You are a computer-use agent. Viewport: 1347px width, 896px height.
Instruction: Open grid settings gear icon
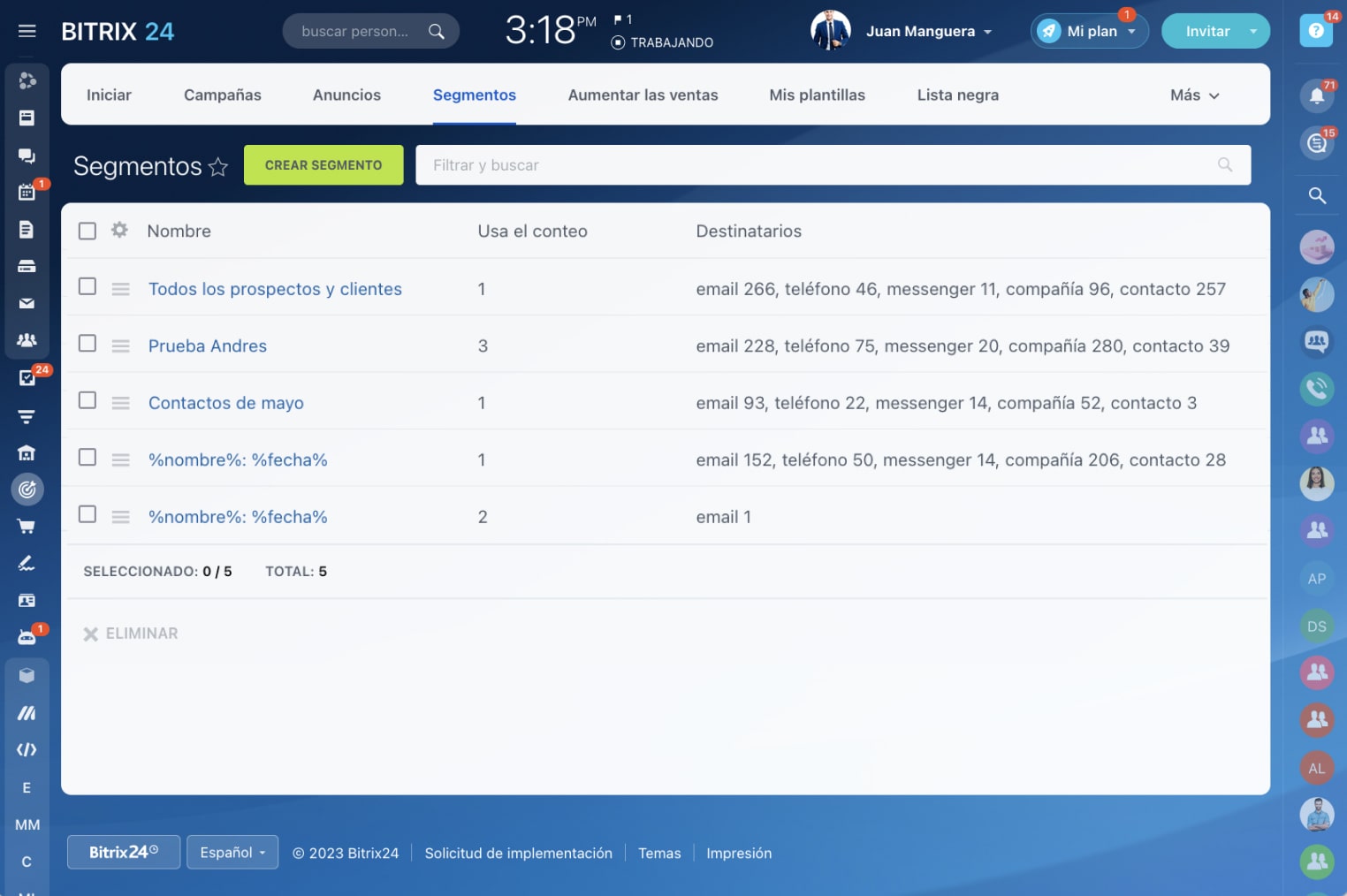click(x=119, y=231)
